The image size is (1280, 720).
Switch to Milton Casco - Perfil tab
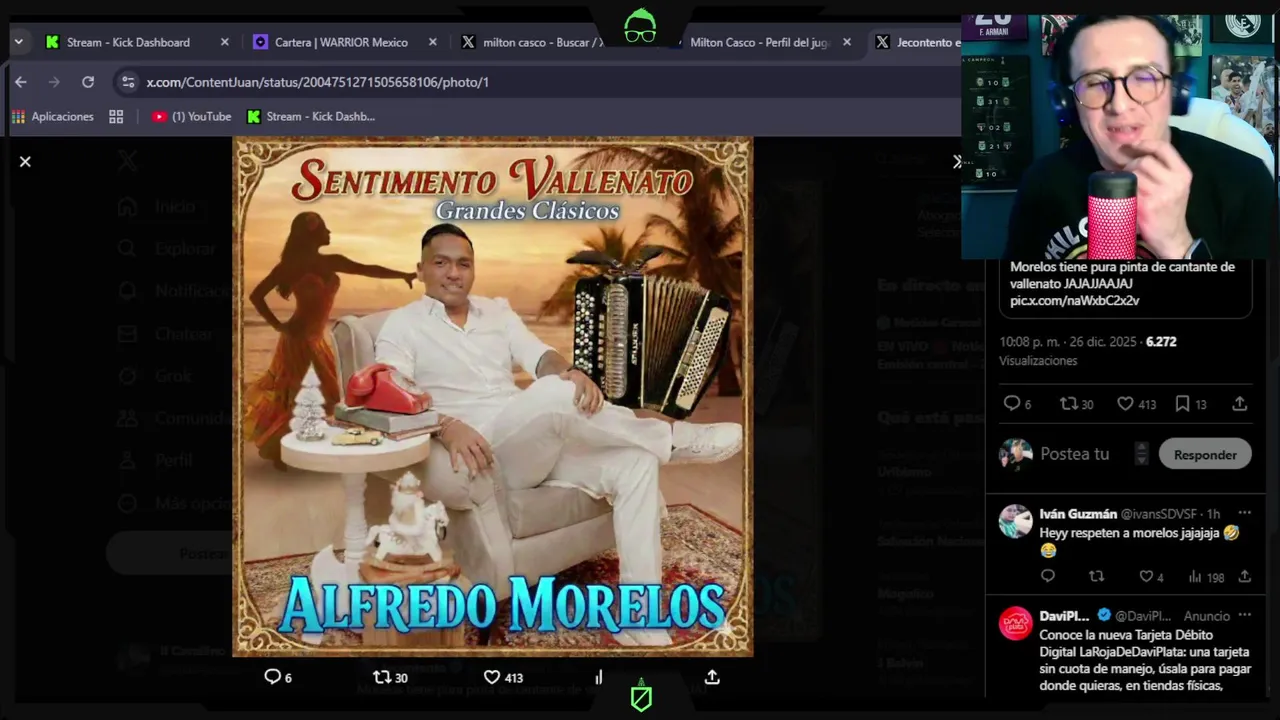(760, 42)
